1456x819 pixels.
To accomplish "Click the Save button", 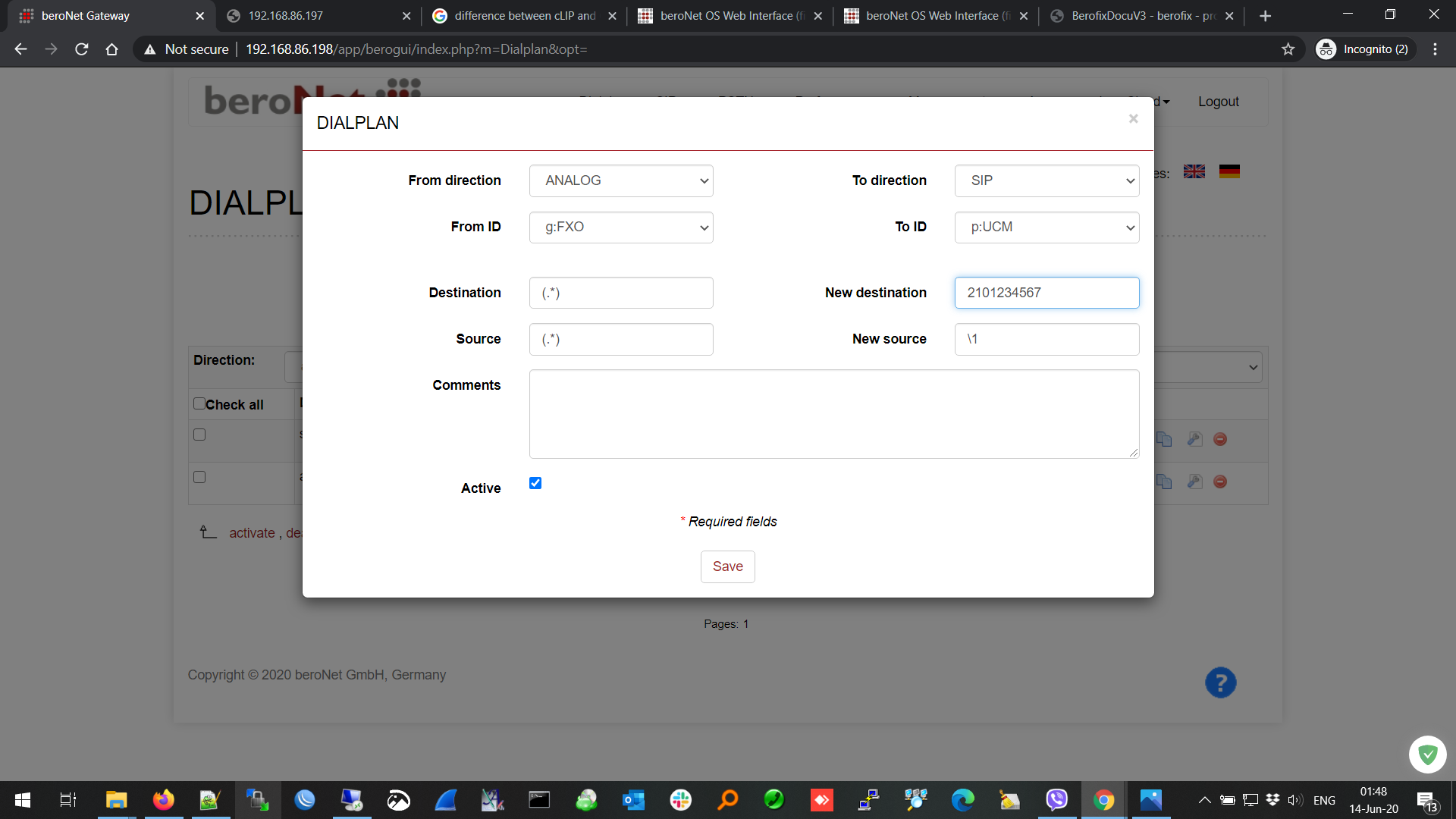I will pyautogui.click(x=727, y=566).
